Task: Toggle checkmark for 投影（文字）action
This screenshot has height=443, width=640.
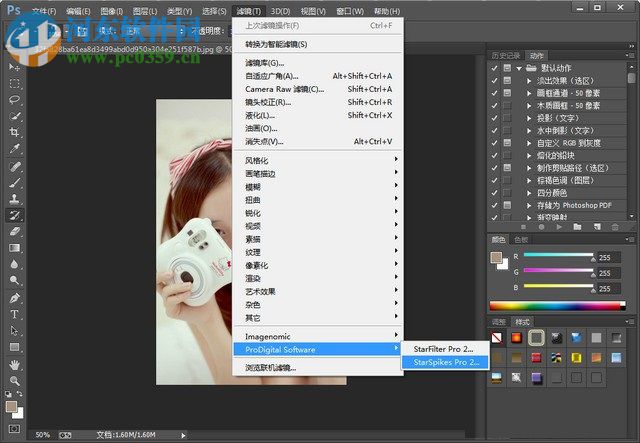Action: point(494,118)
